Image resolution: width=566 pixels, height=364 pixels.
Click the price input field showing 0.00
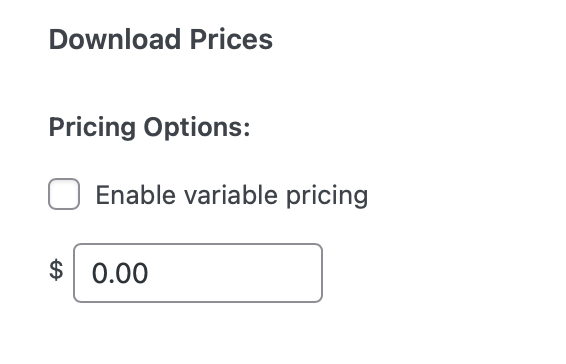[198, 273]
